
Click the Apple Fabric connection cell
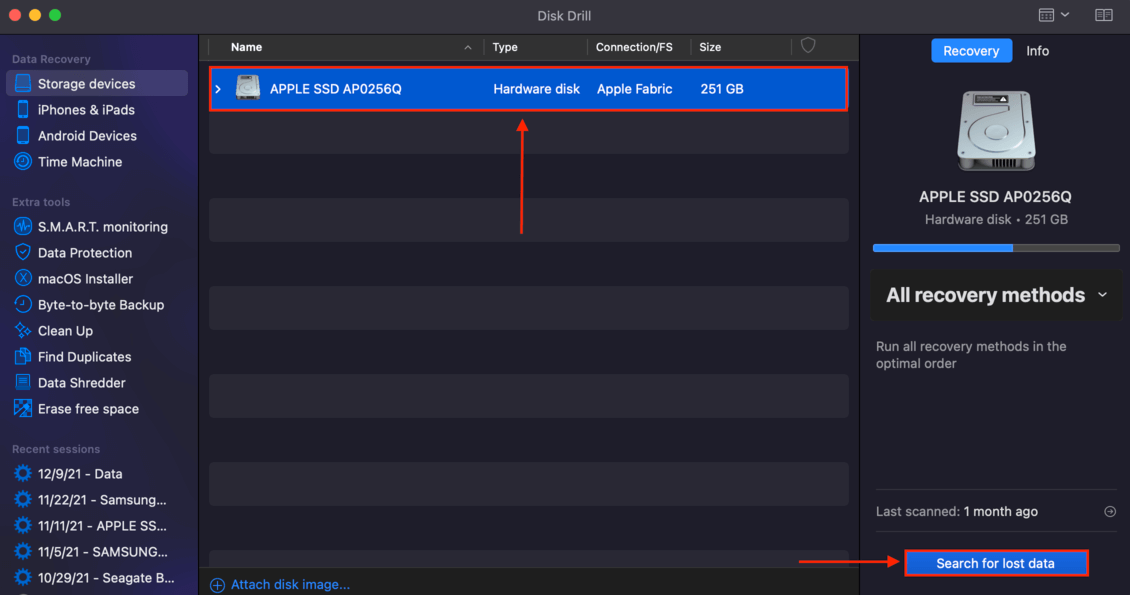634,89
